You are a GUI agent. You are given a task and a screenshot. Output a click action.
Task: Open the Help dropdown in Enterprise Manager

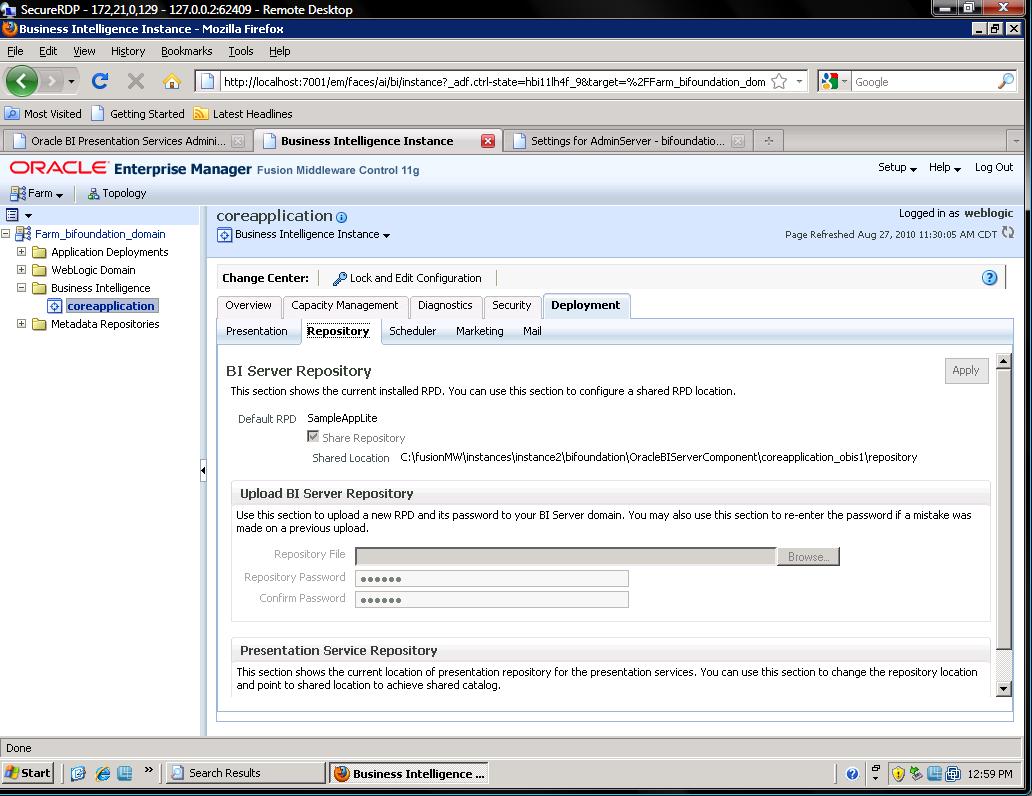point(944,167)
